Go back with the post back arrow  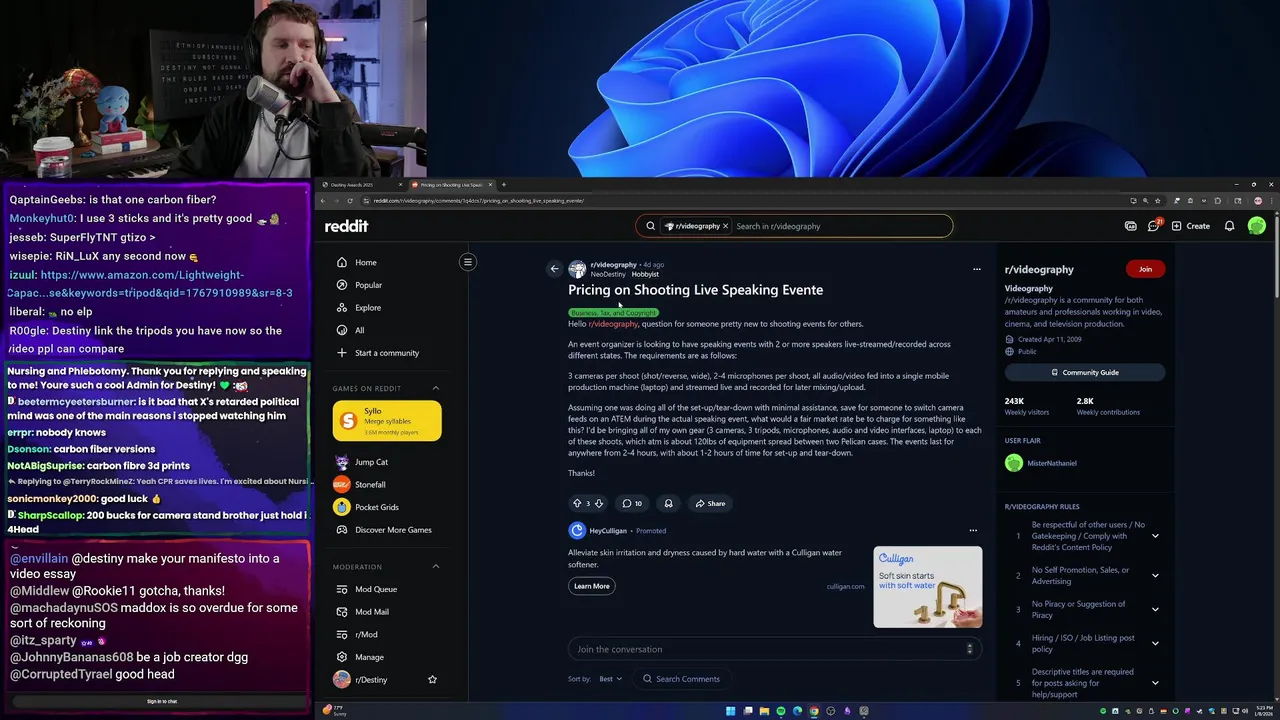[554, 268]
